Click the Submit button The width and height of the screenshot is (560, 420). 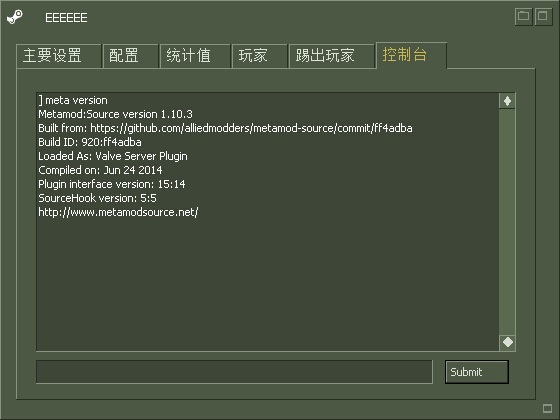pyautogui.click(x=476, y=372)
